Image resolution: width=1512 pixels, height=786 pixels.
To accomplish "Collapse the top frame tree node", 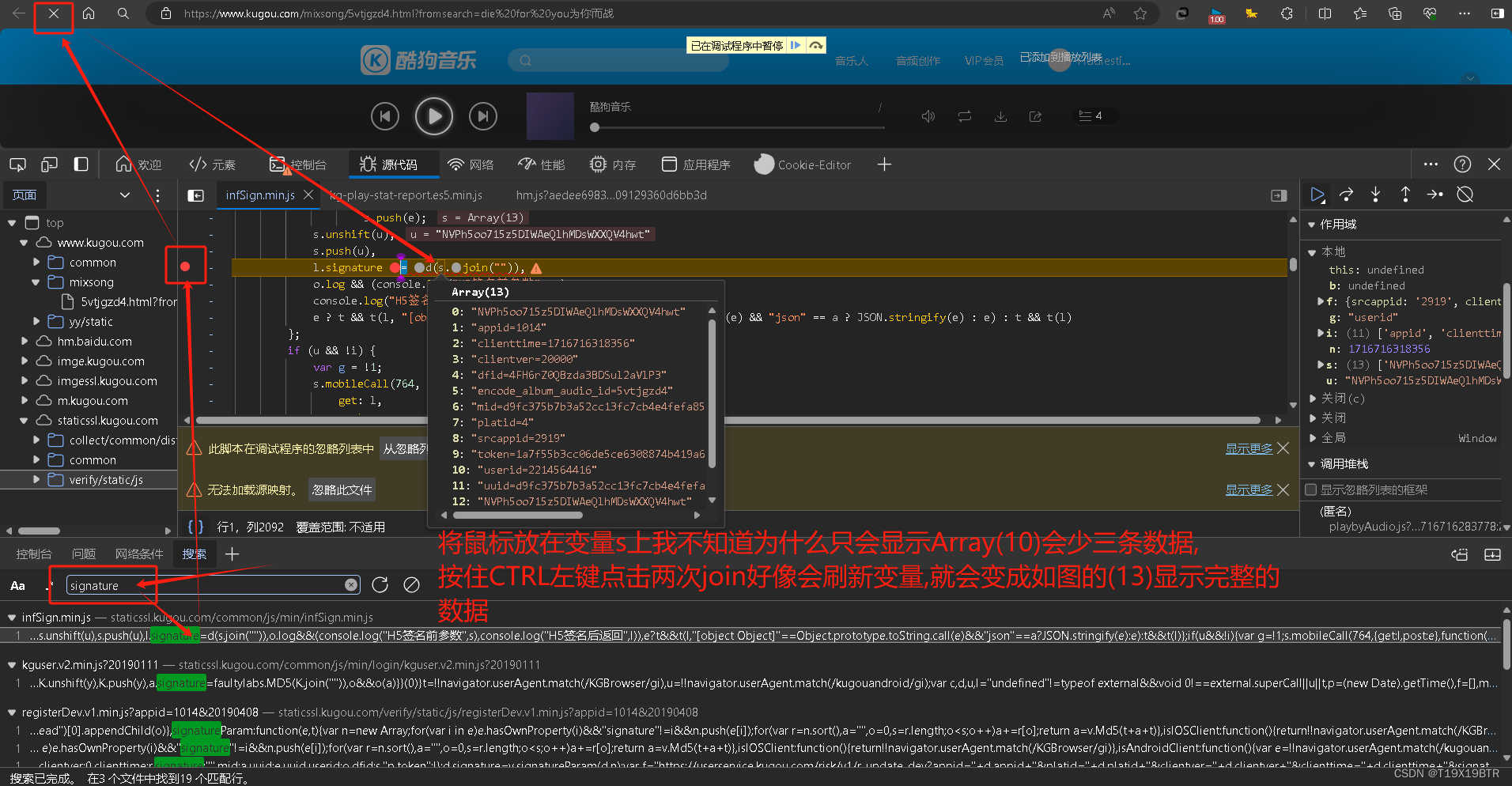I will click(x=12, y=223).
